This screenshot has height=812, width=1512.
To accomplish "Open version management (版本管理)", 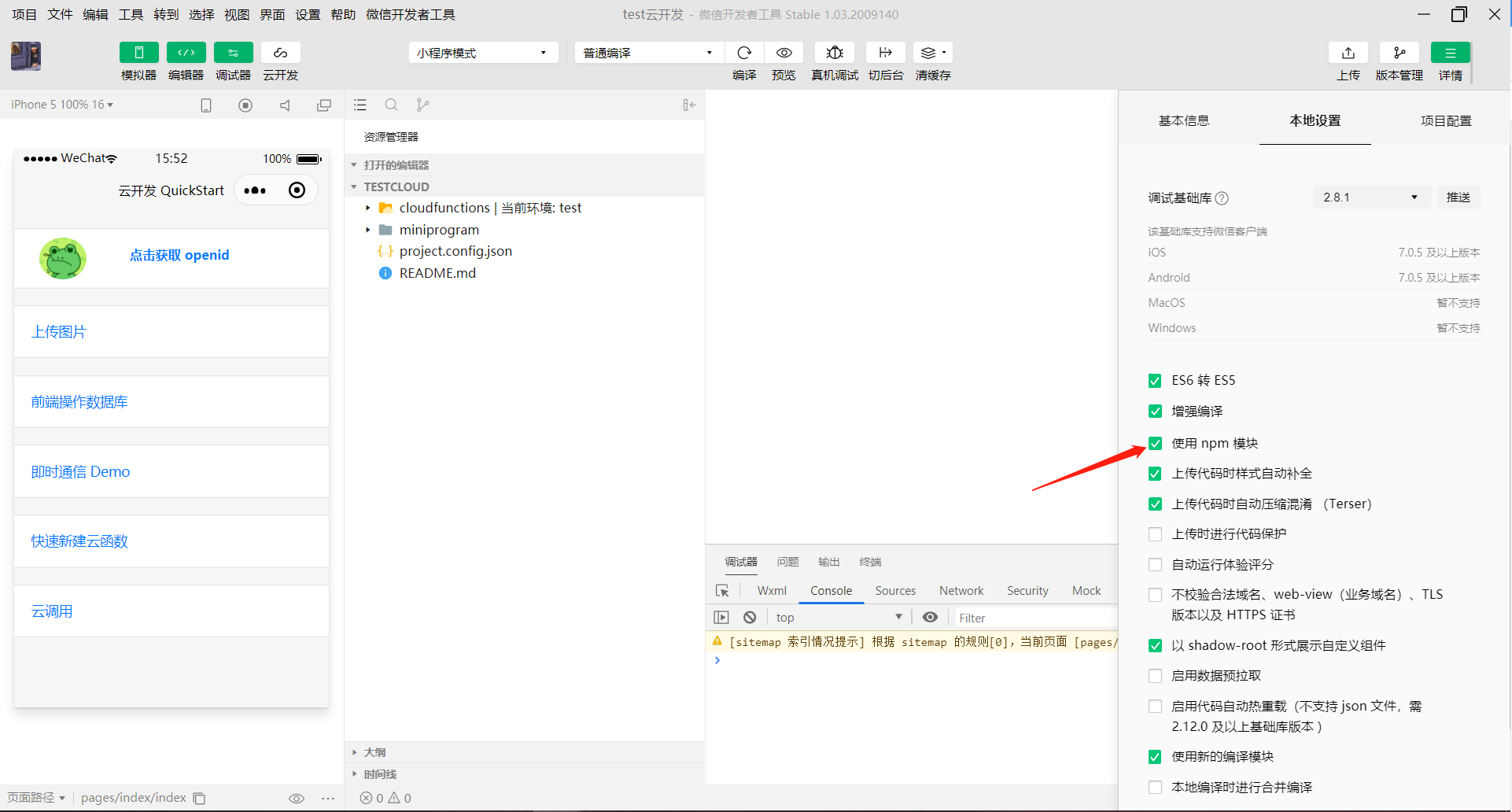I will (x=1400, y=53).
